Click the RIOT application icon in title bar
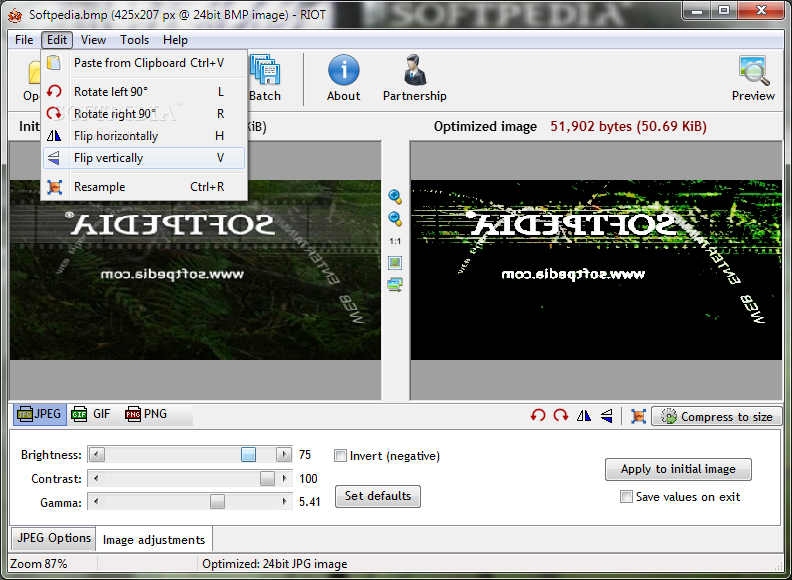Image resolution: width=792 pixels, height=580 pixels. pyautogui.click(x=16, y=16)
